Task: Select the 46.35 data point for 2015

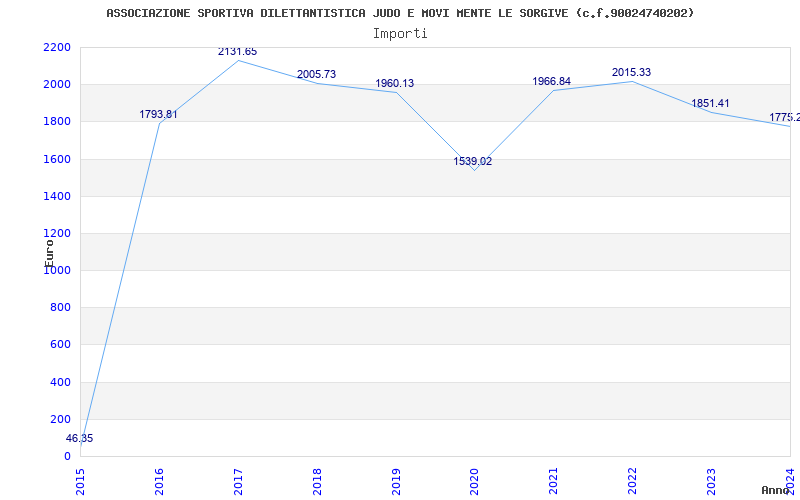Action: pos(80,438)
